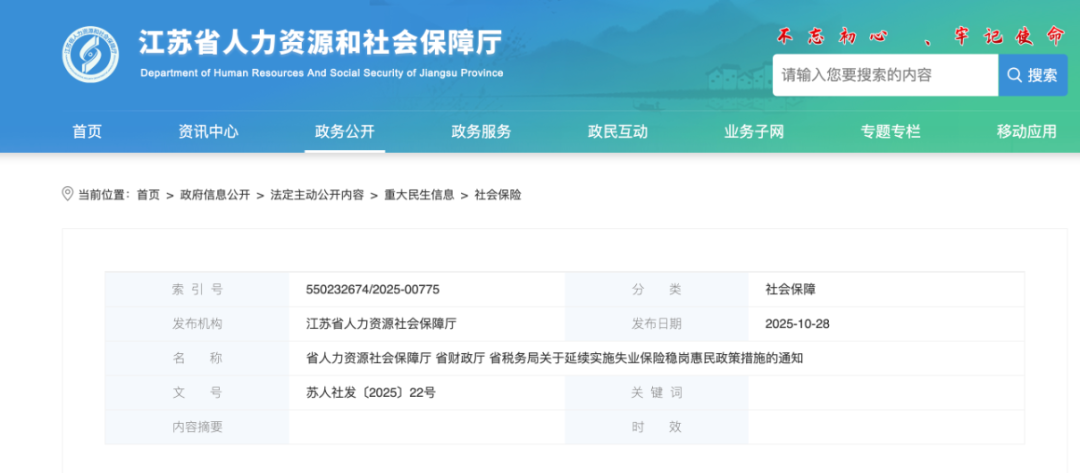The image size is (1080, 473).
Task: Click the 江苏省人力资源和社会保障厅 site title
Action: [320, 43]
